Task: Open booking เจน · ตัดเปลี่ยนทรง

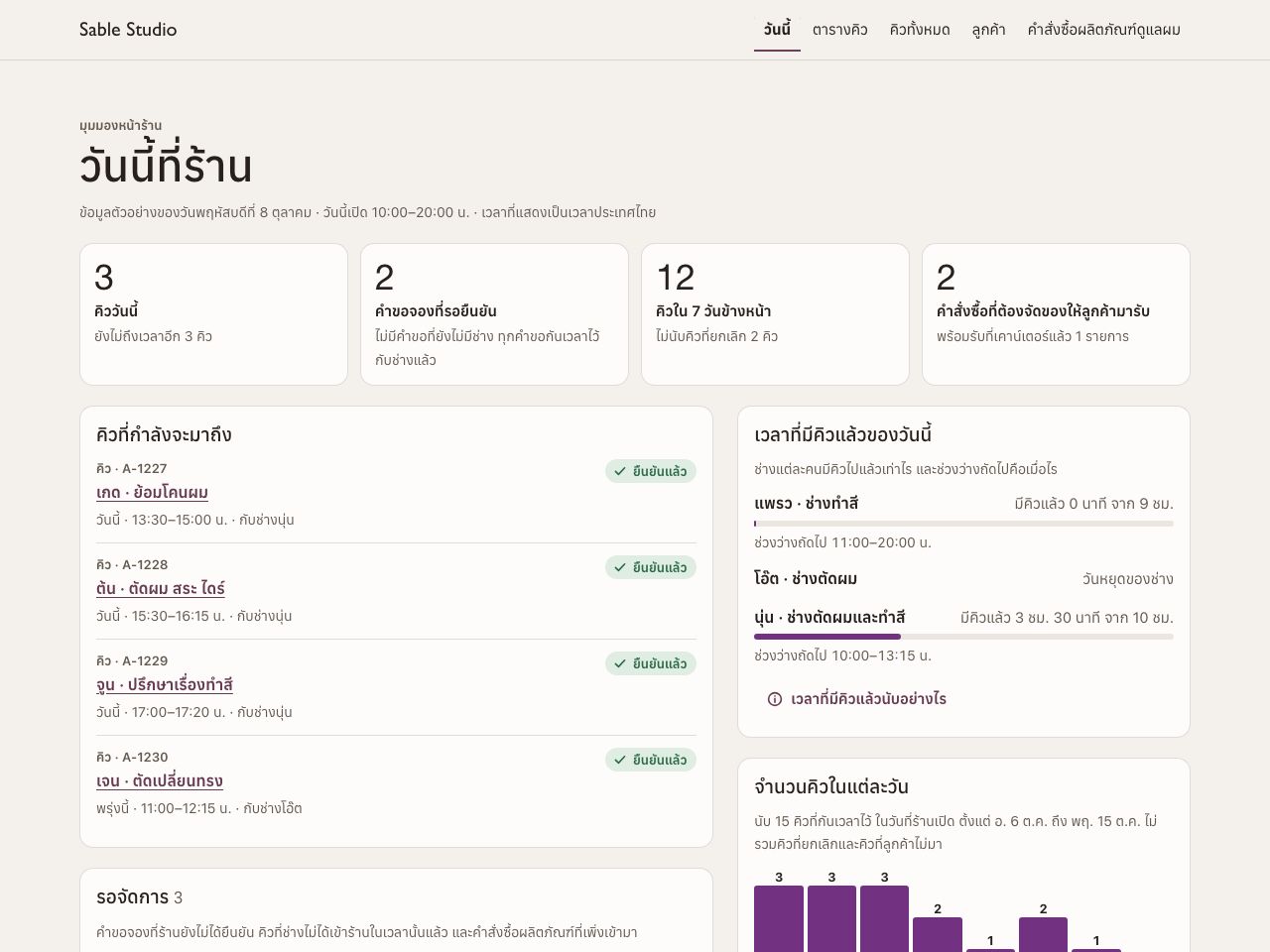Action: pyautogui.click(x=160, y=781)
